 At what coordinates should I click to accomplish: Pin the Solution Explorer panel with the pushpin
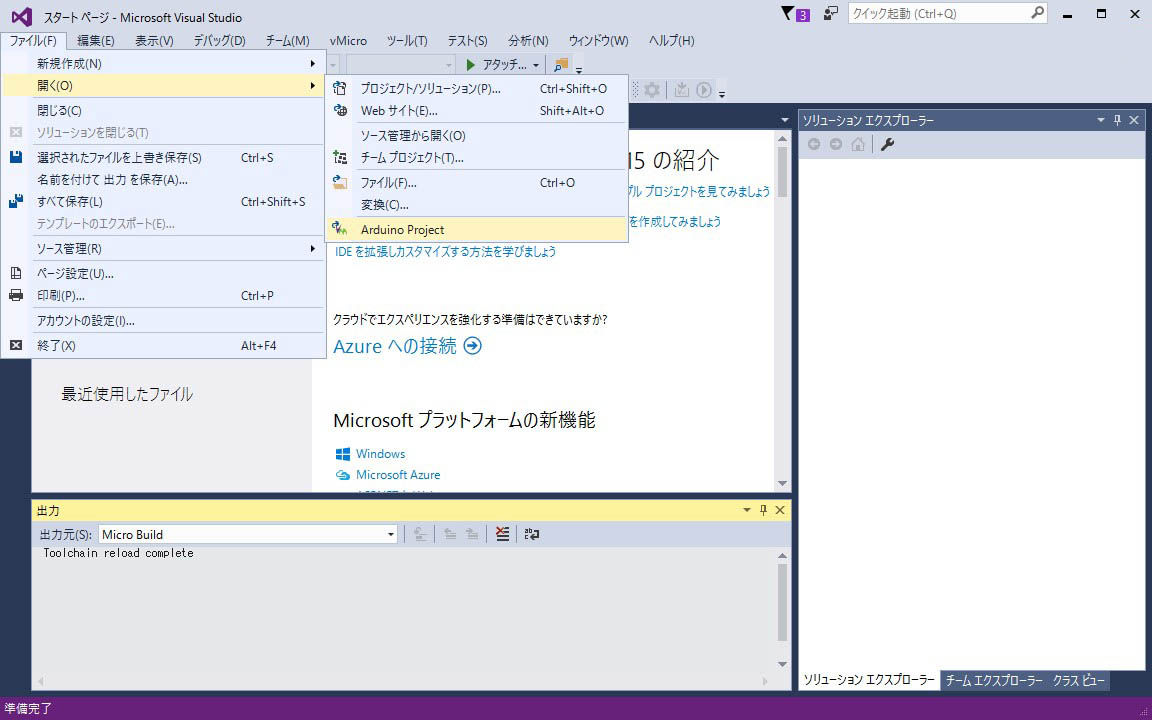pyautogui.click(x=1118, y=120)
